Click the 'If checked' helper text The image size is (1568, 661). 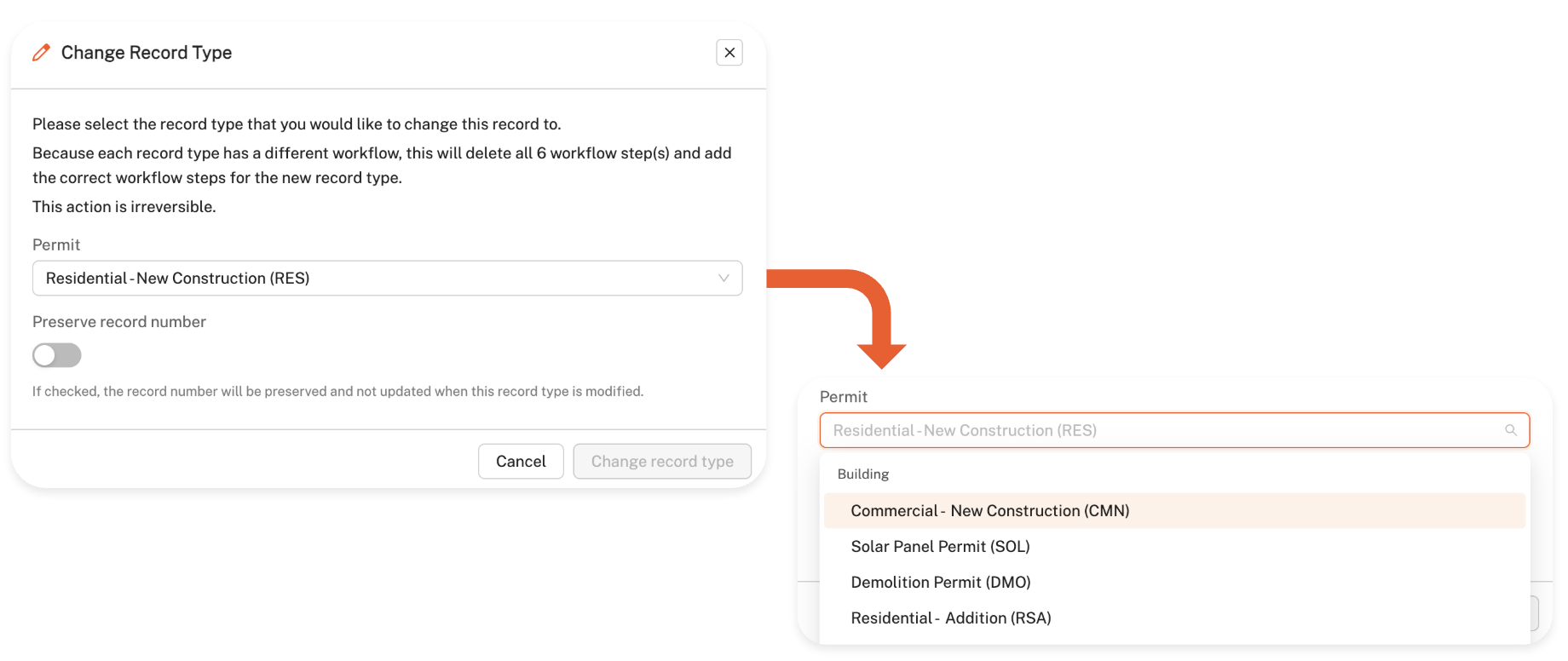(x=337, y=392)
